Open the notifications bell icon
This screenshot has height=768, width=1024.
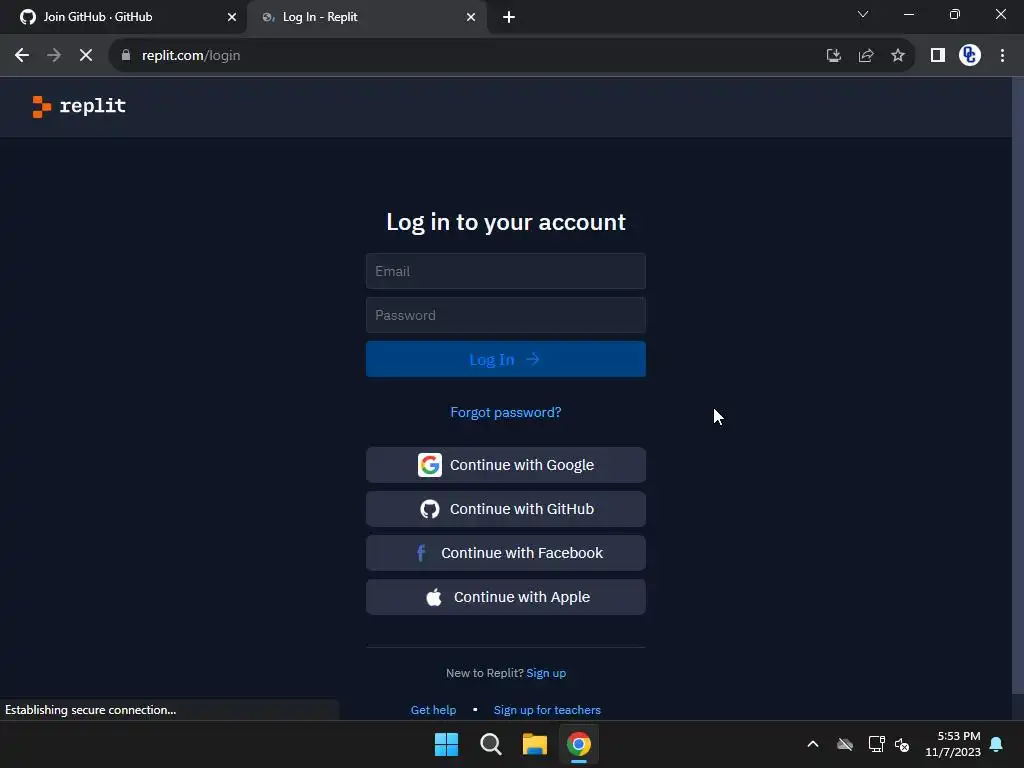point(997,744)
